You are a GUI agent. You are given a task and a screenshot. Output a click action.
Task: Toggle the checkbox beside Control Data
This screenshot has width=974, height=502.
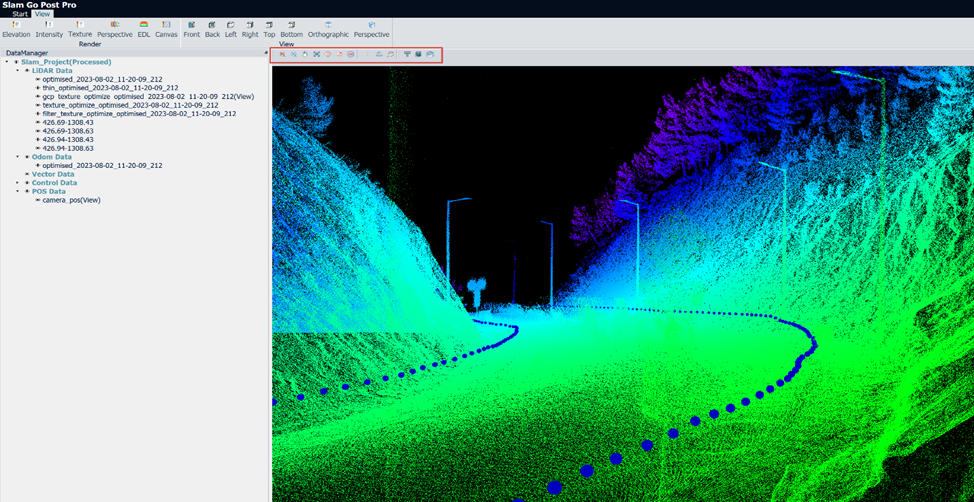pos(27,183)
